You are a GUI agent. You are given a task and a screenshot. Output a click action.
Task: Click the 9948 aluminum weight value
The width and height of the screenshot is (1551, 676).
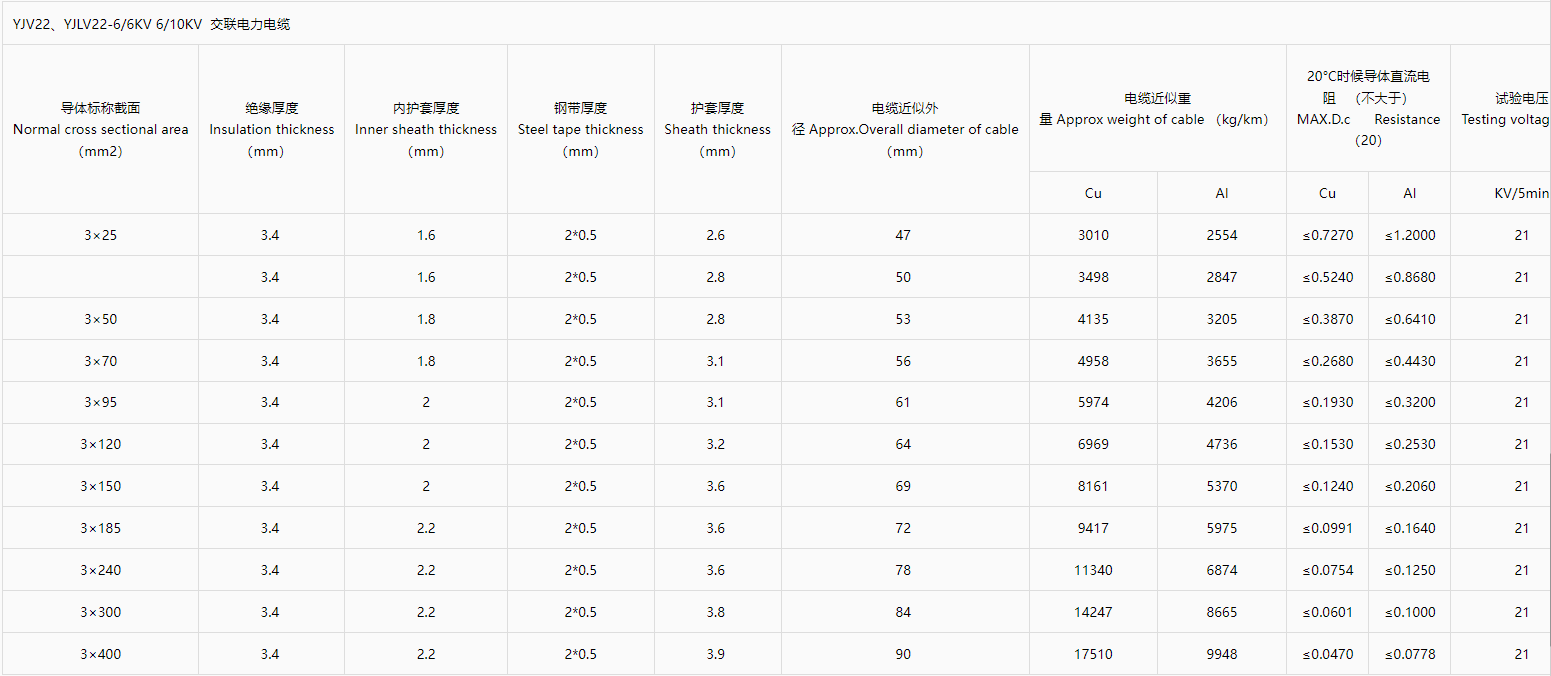click(x=1221, y=654)
